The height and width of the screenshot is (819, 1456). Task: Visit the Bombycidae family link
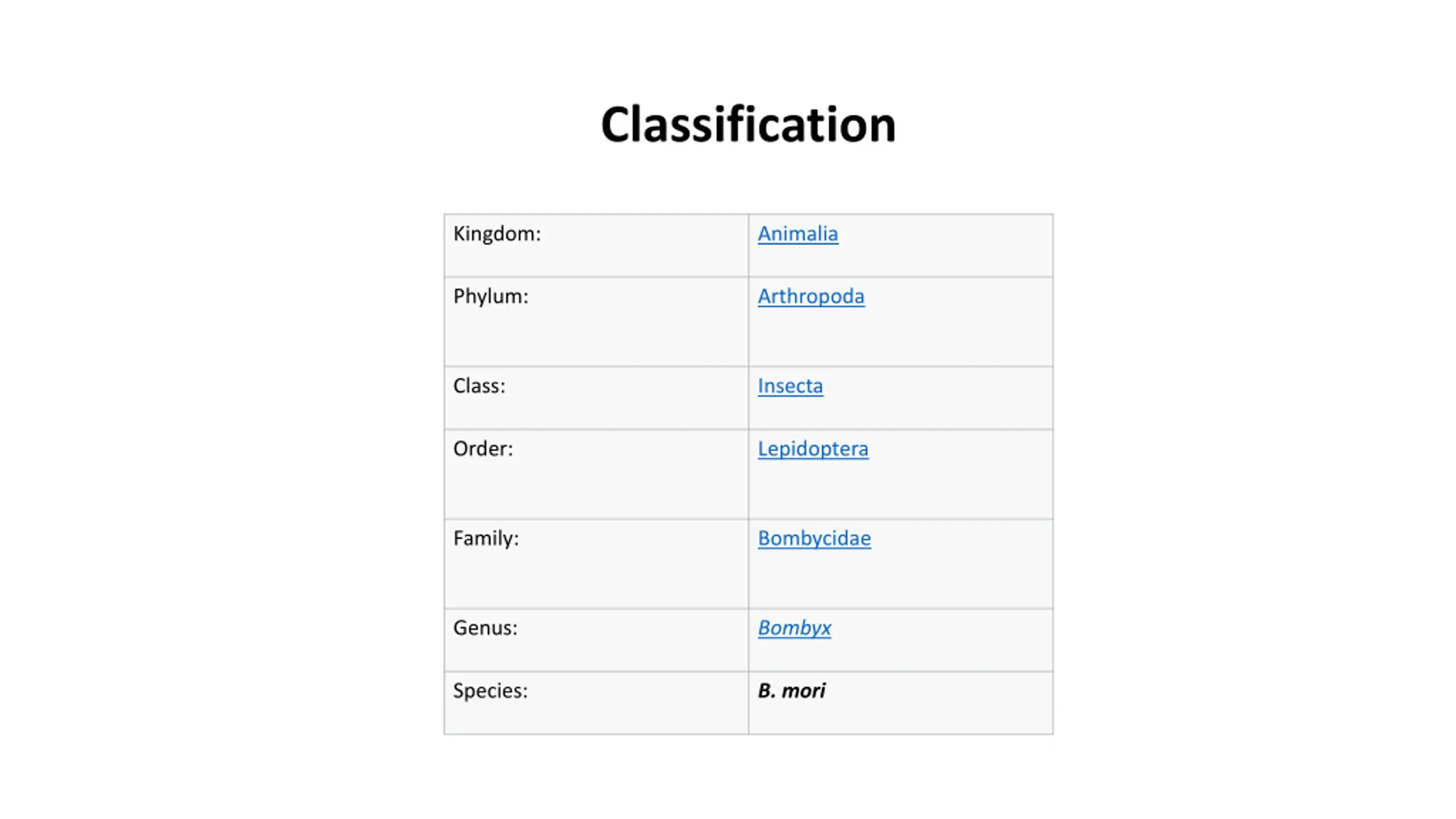point(814,538)
